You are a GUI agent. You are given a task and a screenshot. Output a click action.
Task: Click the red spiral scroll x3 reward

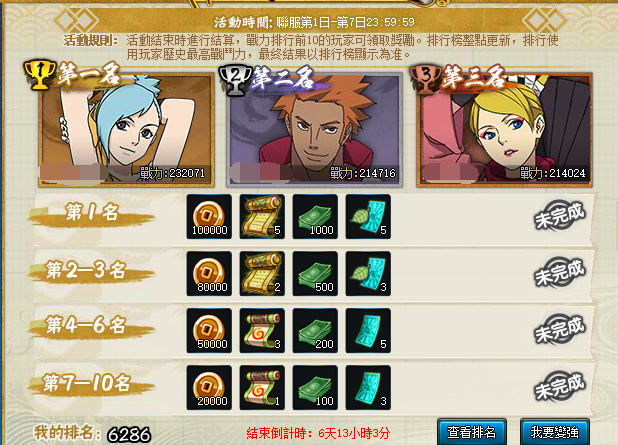point(262,331)
